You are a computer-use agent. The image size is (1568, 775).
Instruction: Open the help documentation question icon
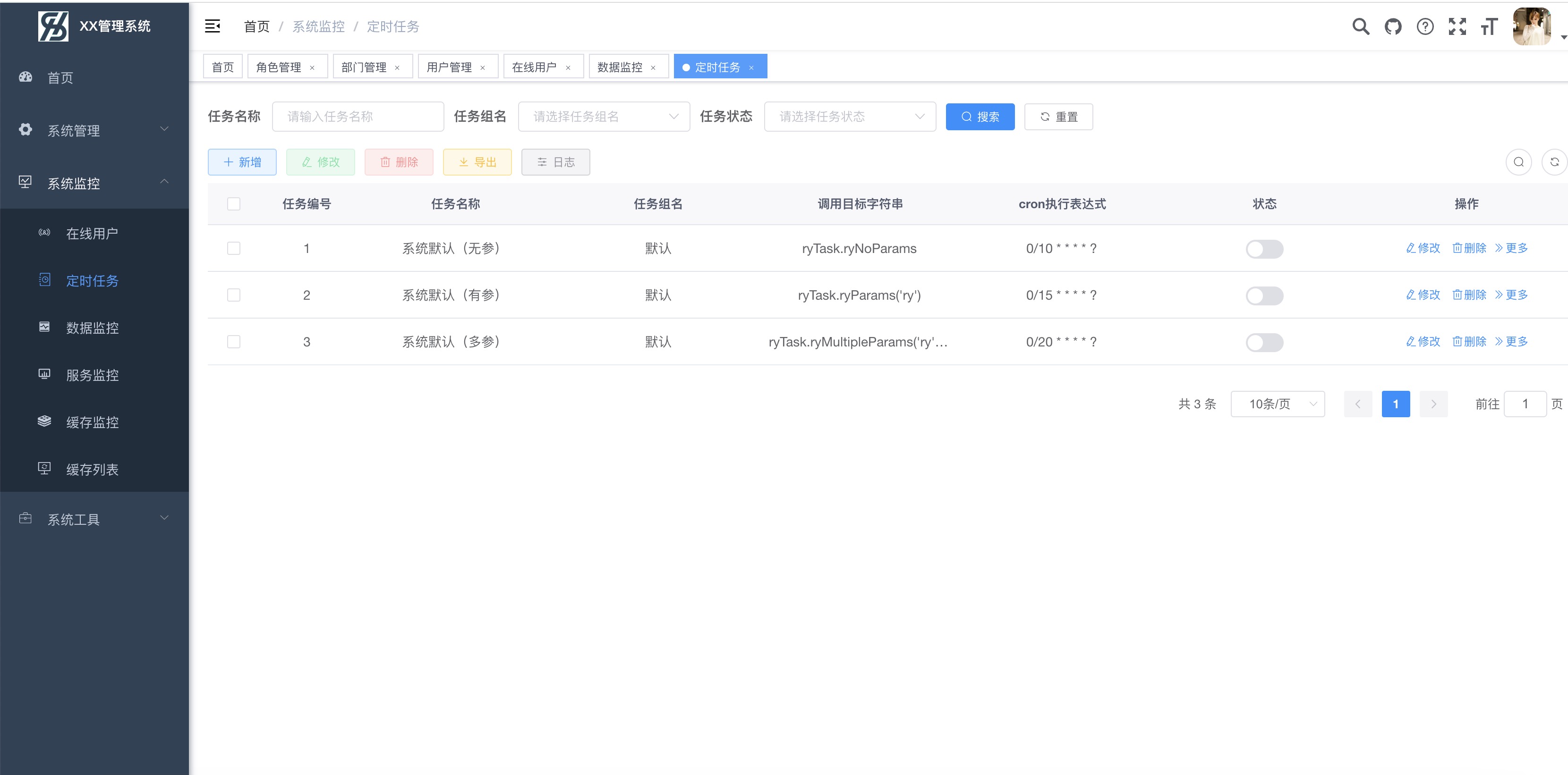click(x=1425, y=26)
